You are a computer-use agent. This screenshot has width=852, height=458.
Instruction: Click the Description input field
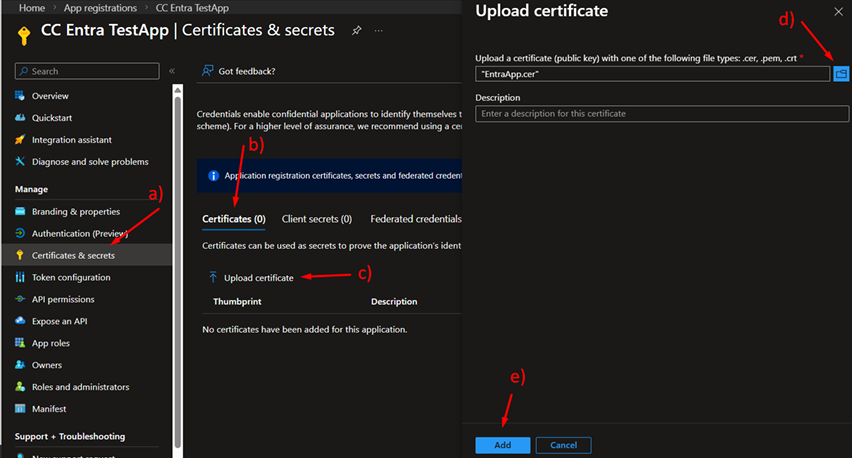[x=661, y=114]
